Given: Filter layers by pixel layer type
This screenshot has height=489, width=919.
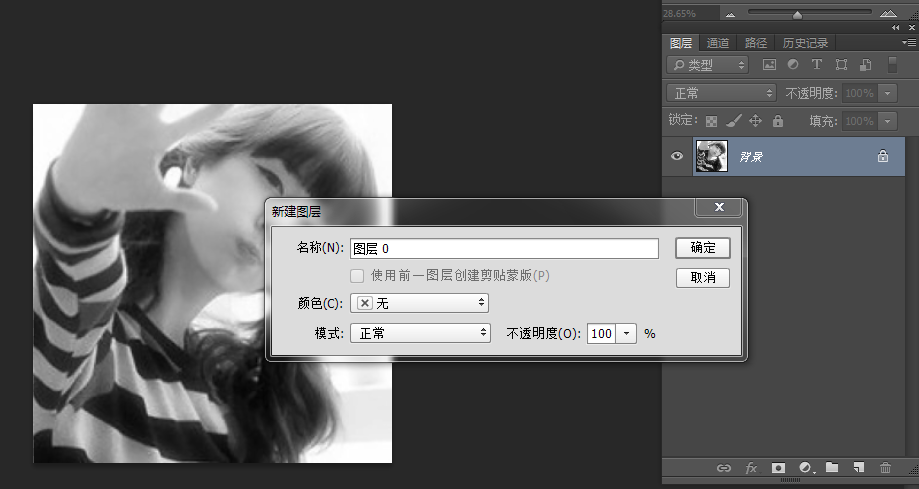Looking at the screenshot, I should coord(769,65).
